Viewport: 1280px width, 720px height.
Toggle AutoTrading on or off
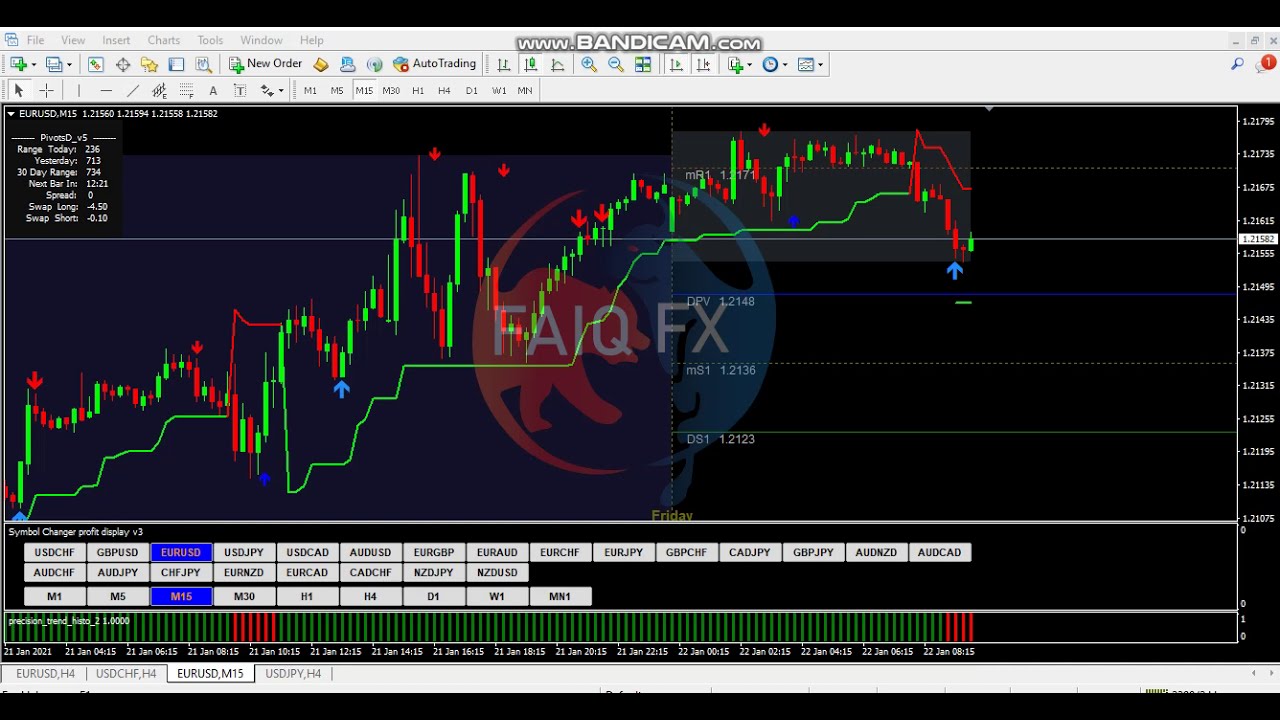(x=434, y=64)
